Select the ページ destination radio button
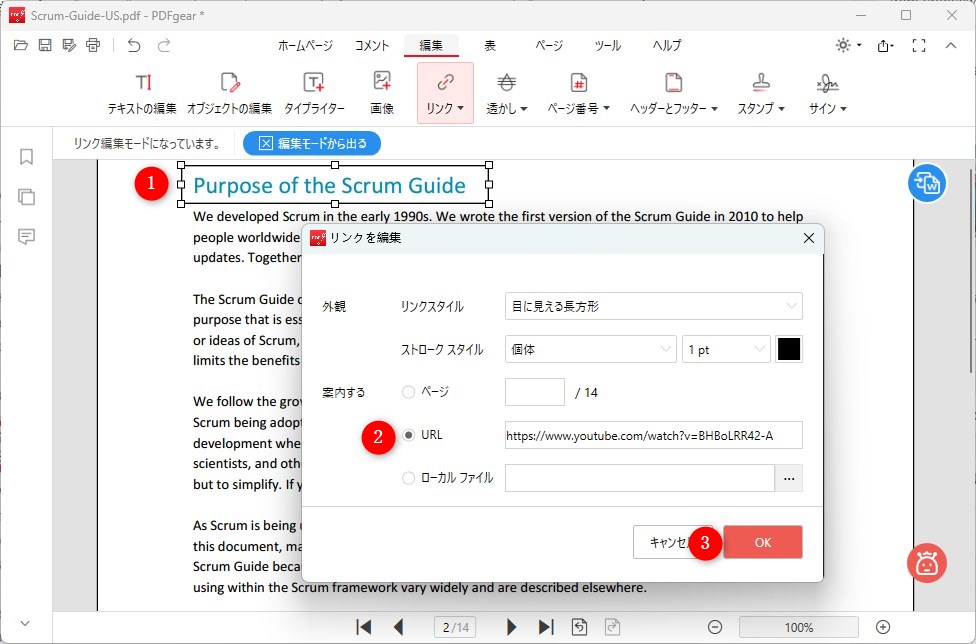Image resolution: width=976 pixels, height=644 pixels. pyautogui.click(x=409, y=391)
